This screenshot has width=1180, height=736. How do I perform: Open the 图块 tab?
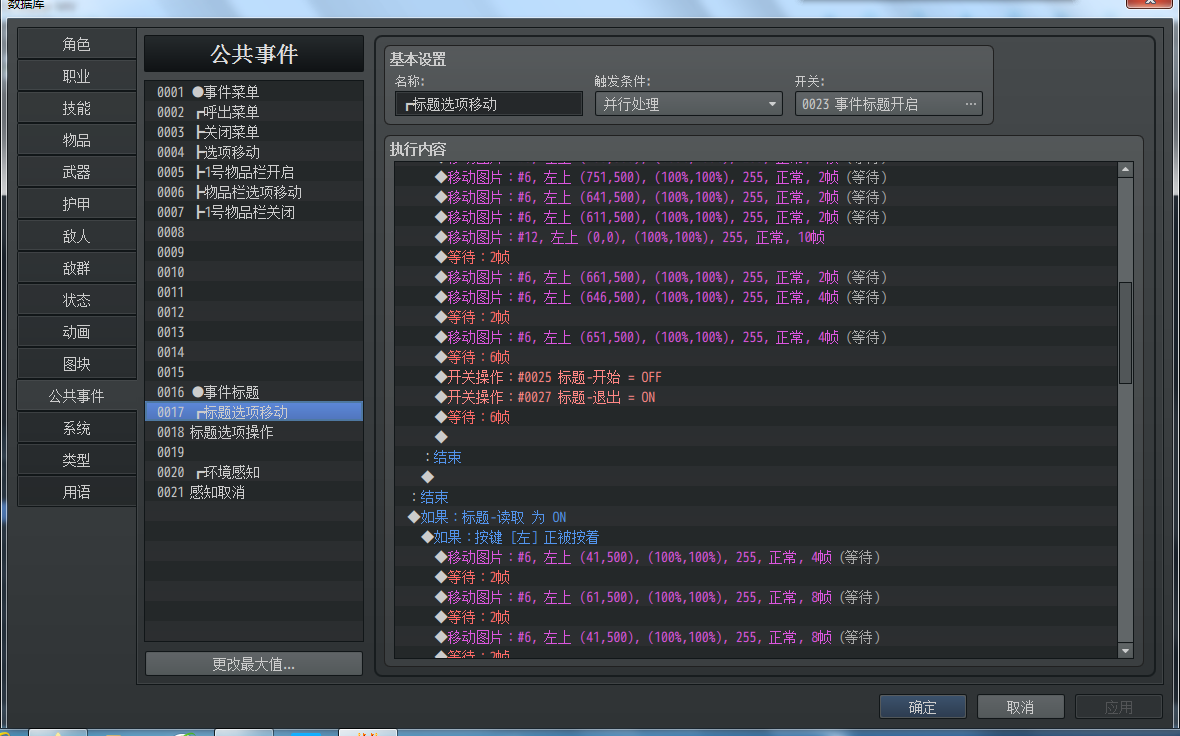(77, 364)
